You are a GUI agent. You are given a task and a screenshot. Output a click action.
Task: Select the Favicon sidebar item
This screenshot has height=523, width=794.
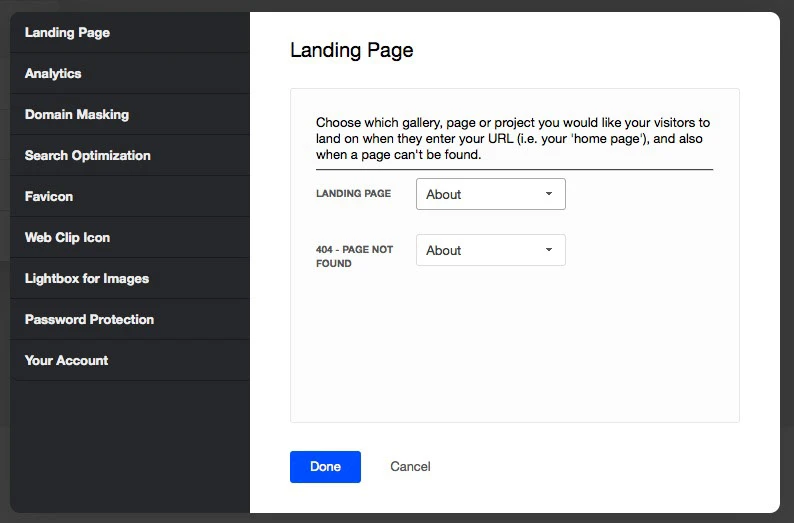pos(49,197)
